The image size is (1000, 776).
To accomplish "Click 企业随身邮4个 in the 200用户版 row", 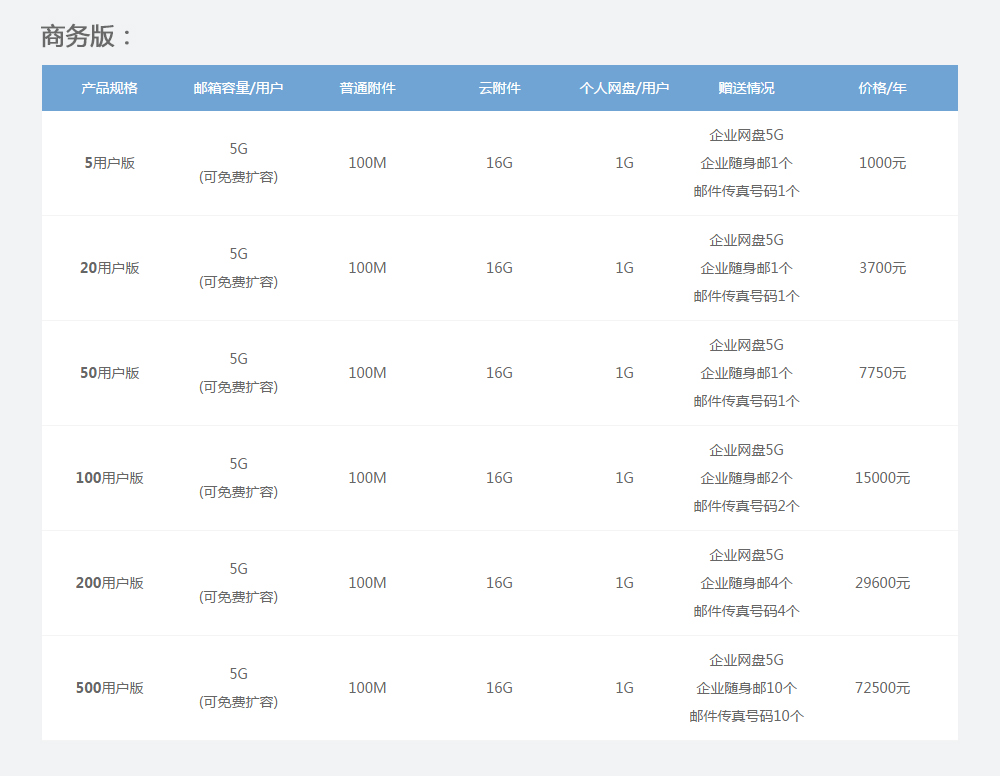I will point(746,583).
